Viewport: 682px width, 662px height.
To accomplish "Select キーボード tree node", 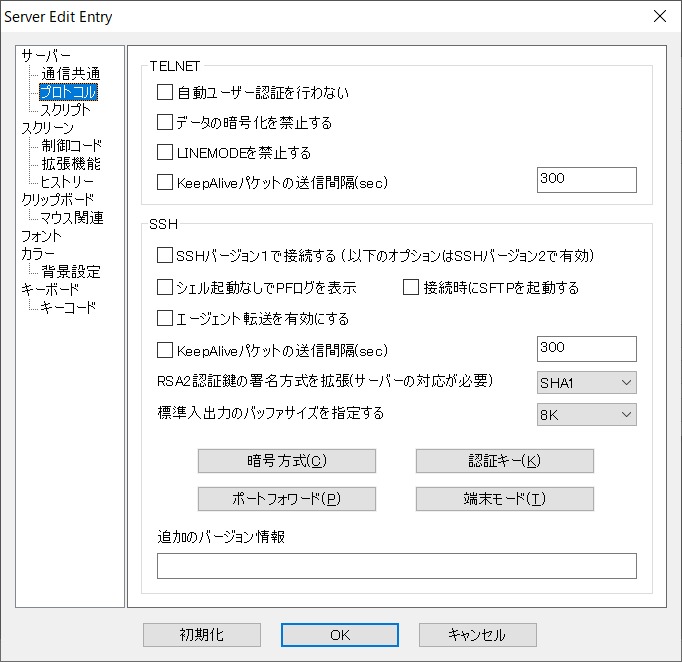I will pos(50,290).
